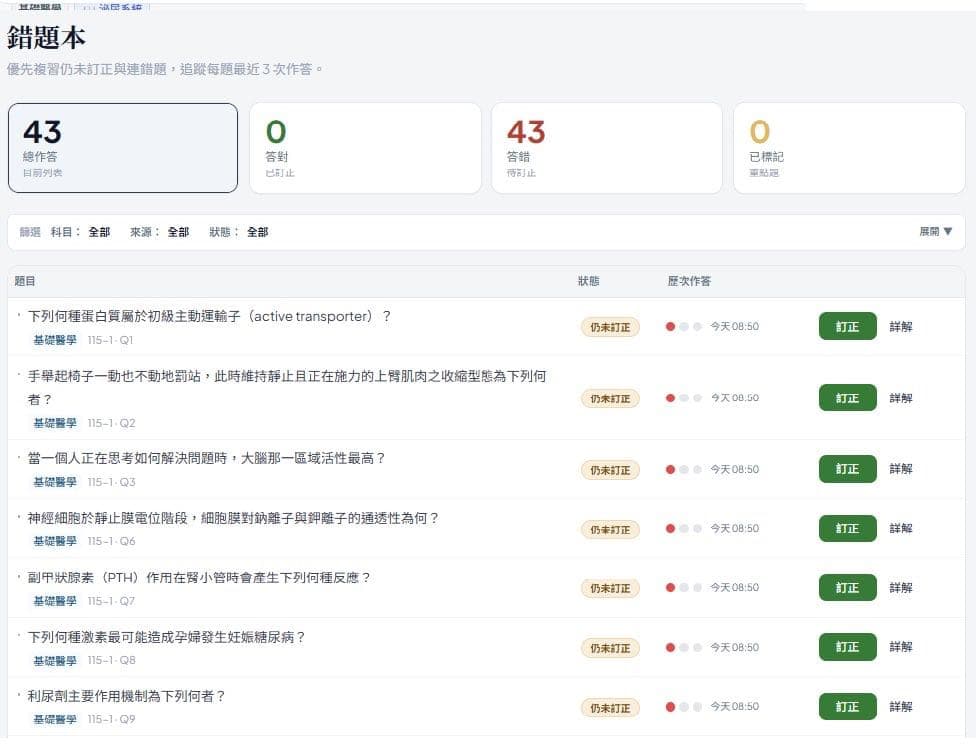Click red attempt dot for 115-1-Q1 row

[x=670, y=327]
